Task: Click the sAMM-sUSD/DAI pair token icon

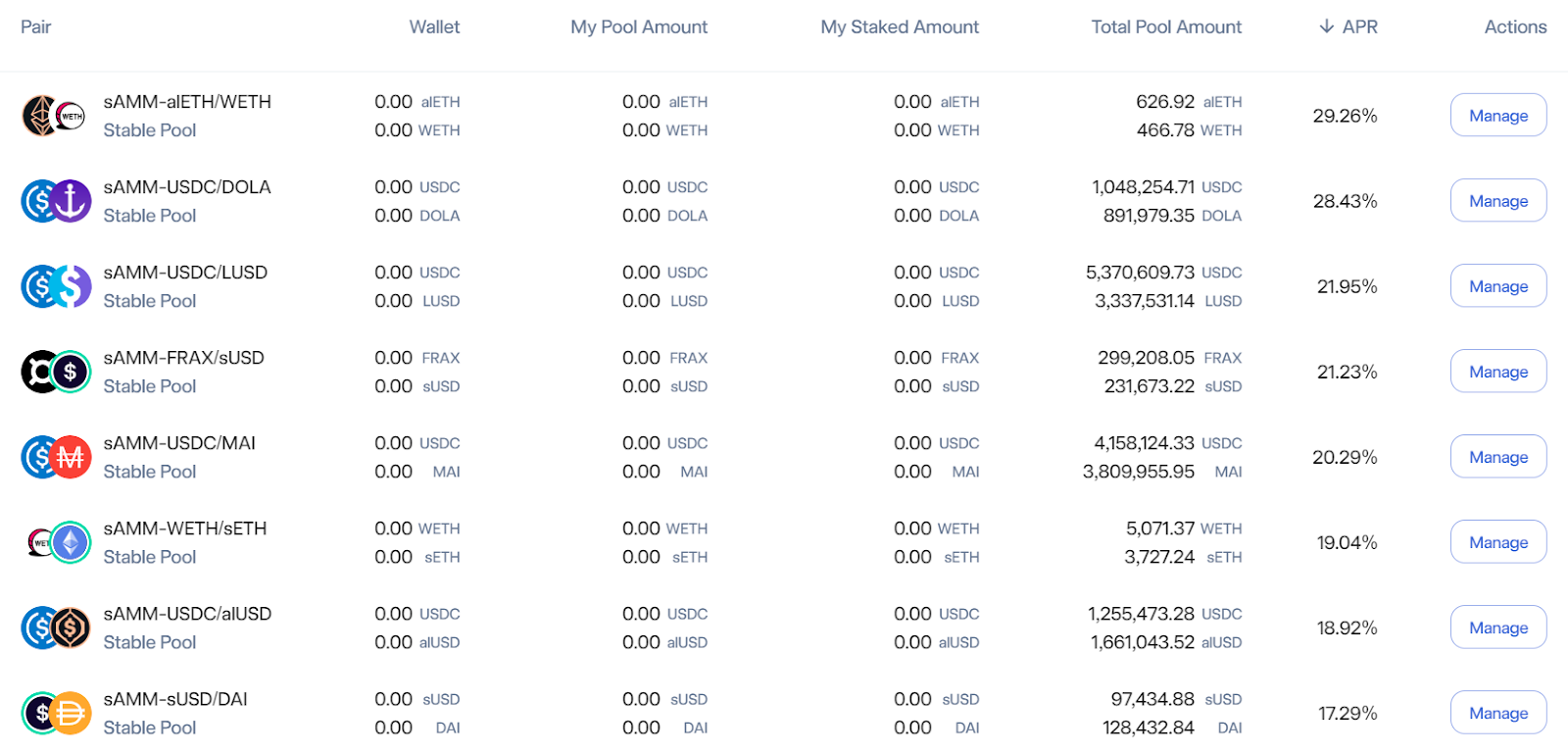Action: click(x=56, y=713)
